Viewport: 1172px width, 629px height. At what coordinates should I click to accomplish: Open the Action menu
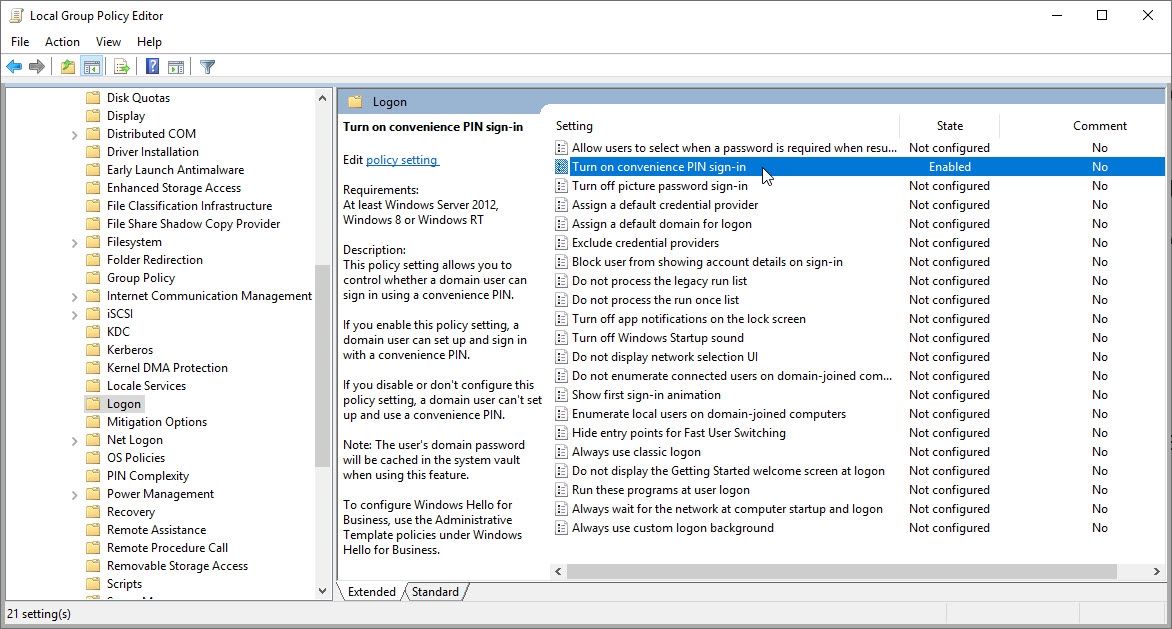tap(62, 41)
